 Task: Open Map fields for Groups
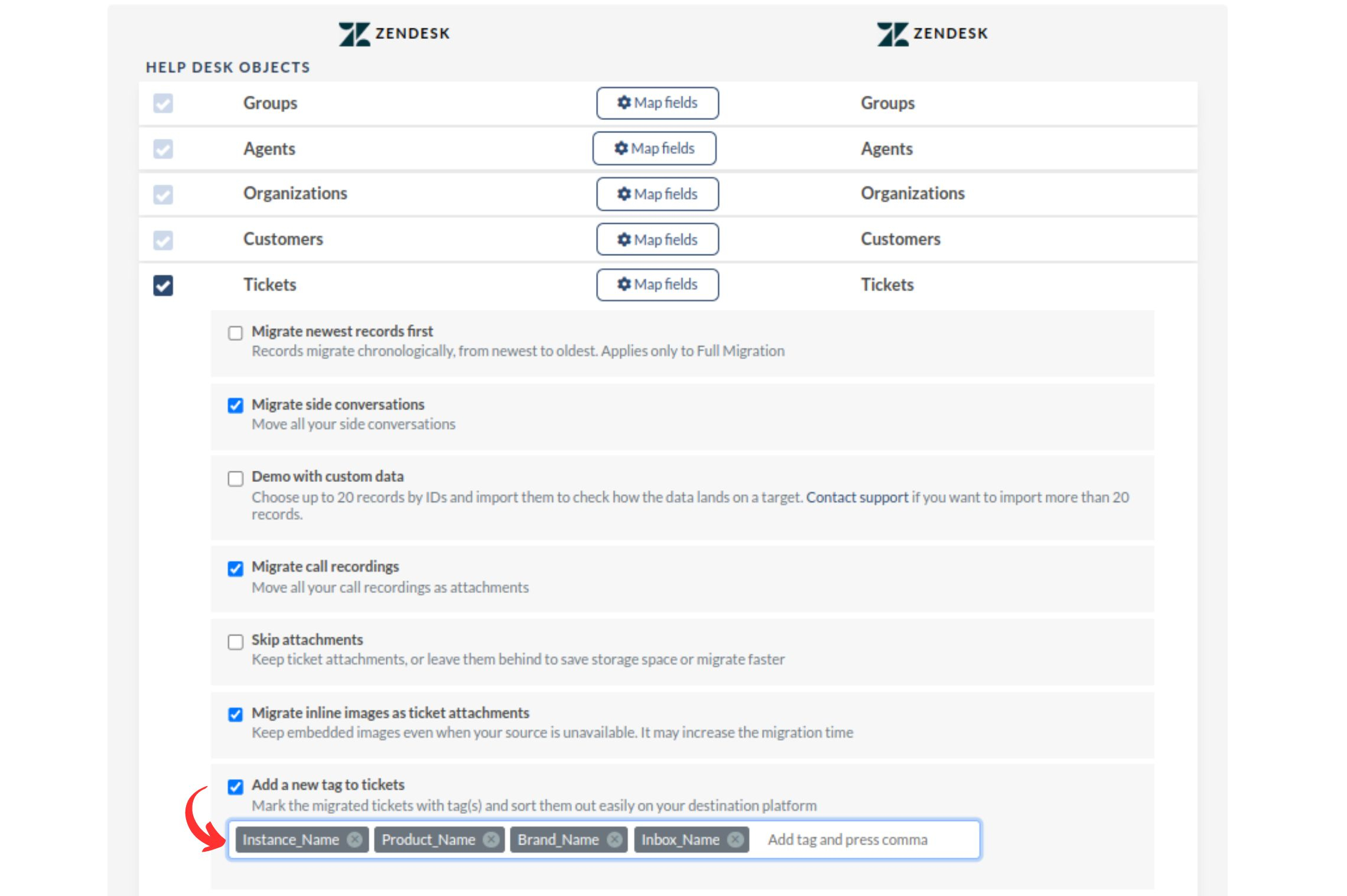pos(658,103)
